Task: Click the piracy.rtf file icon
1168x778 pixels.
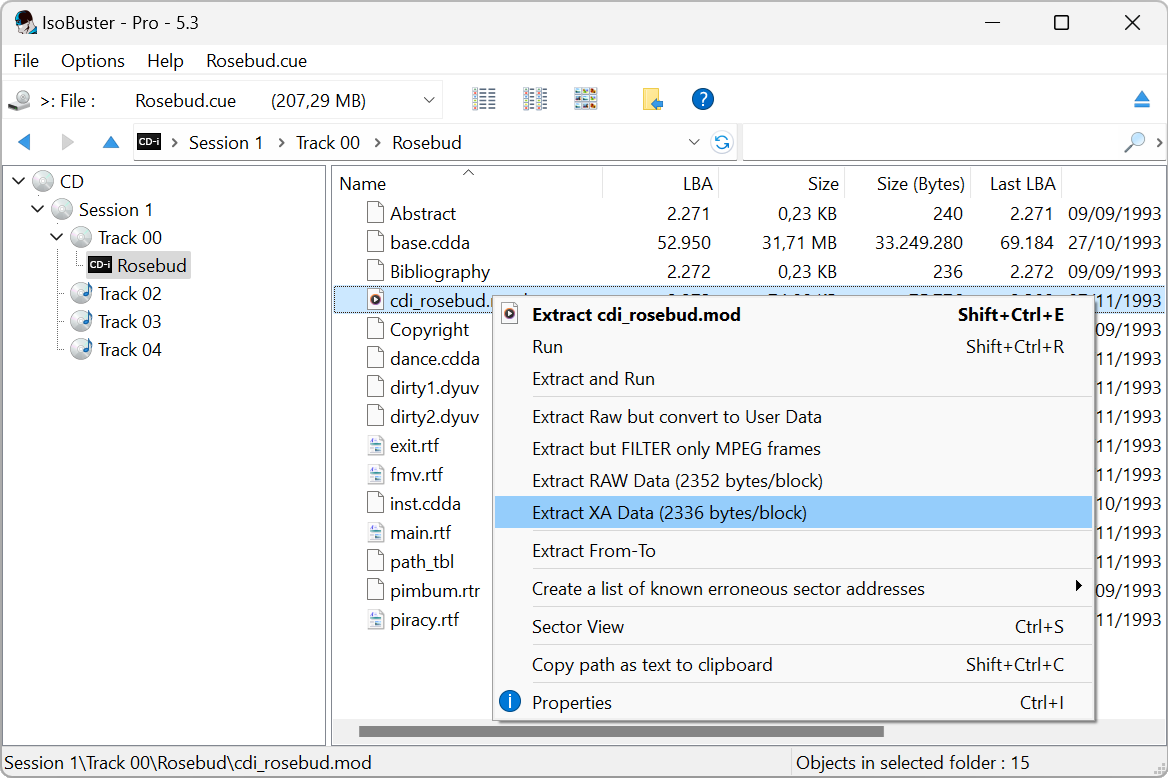Action: [x=376, y=620]
